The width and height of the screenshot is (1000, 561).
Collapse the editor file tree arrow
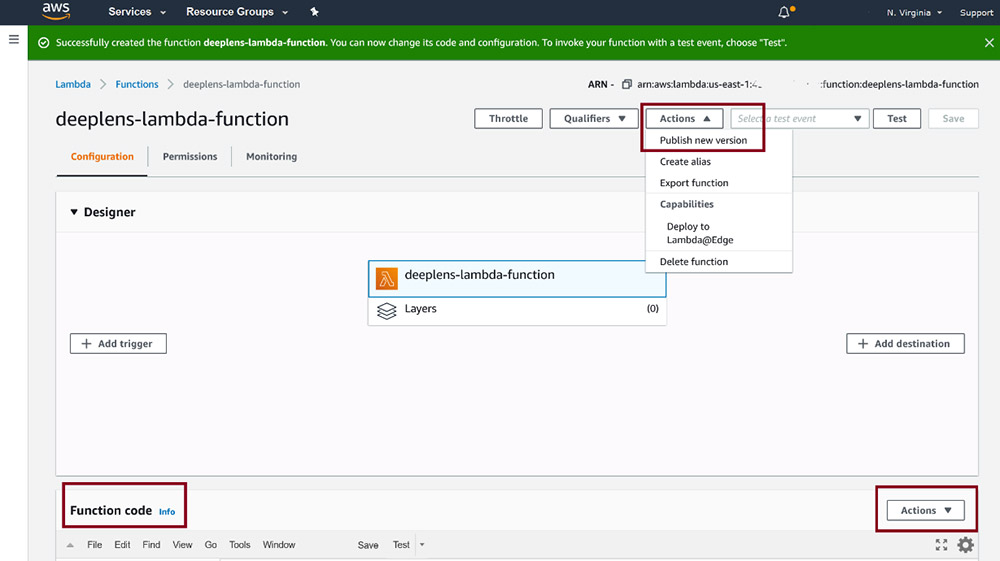tap(70, 545)
